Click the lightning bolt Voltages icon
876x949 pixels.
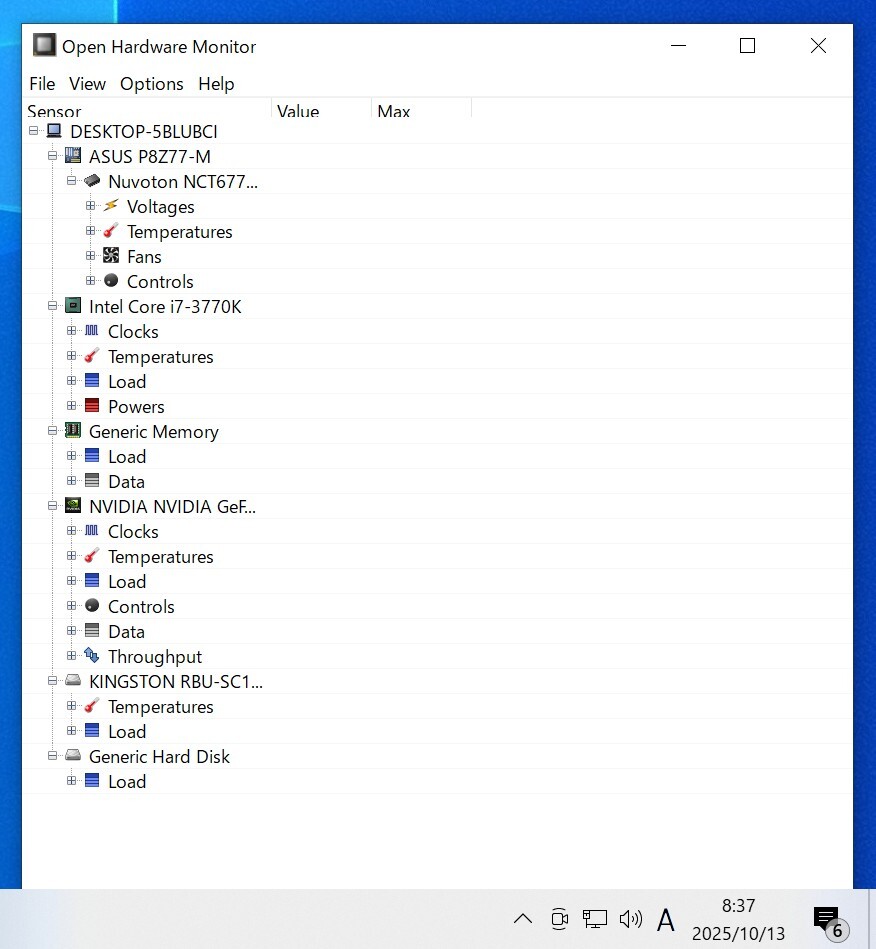111,206
